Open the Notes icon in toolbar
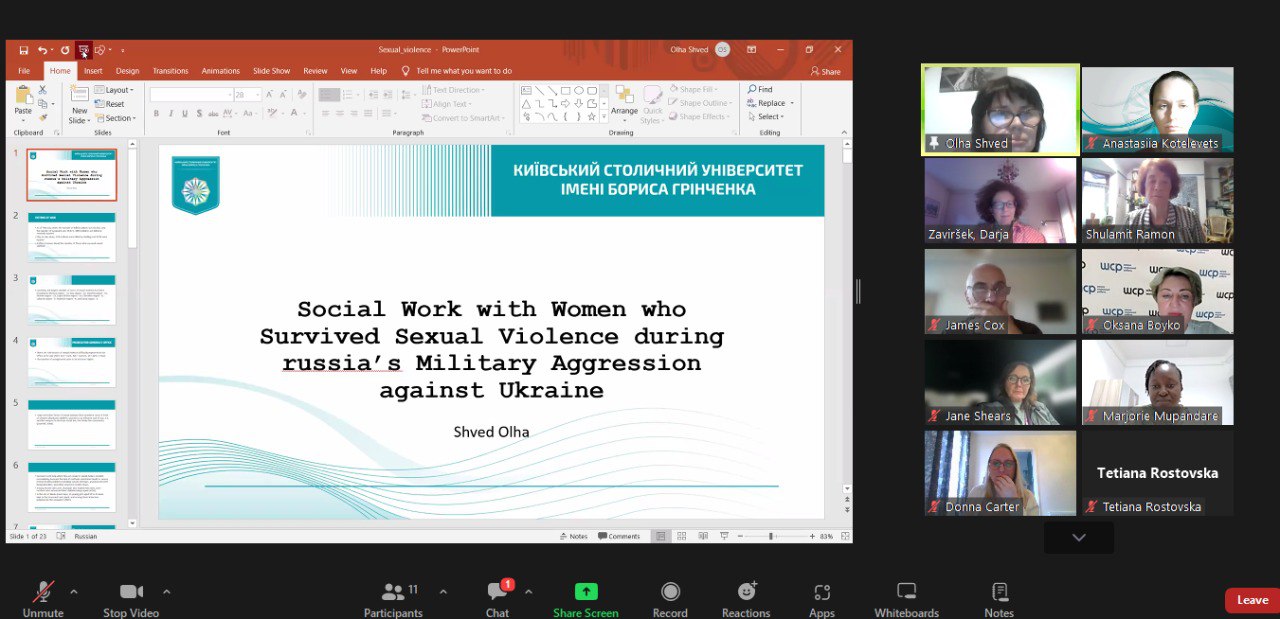The height and width of the screenshot is (619, 1280). [x=998, y=592]
